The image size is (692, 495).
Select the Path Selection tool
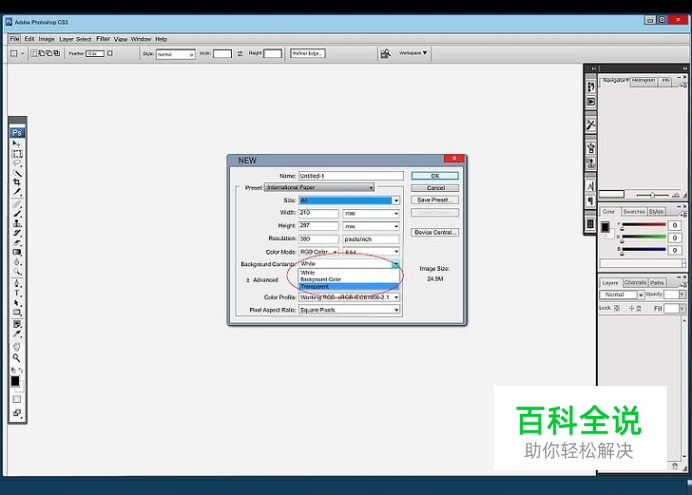tap(17, 303)
